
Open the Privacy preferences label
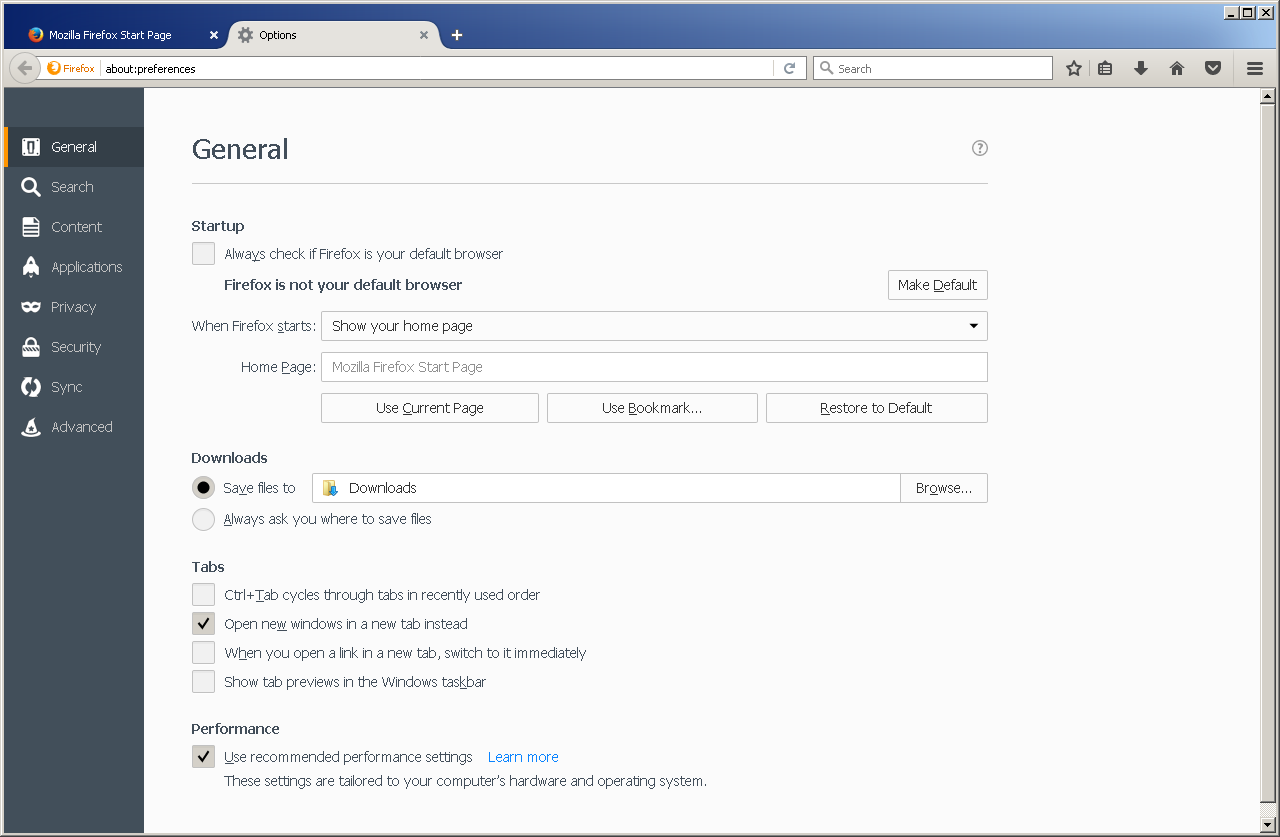tap(73, 307)
